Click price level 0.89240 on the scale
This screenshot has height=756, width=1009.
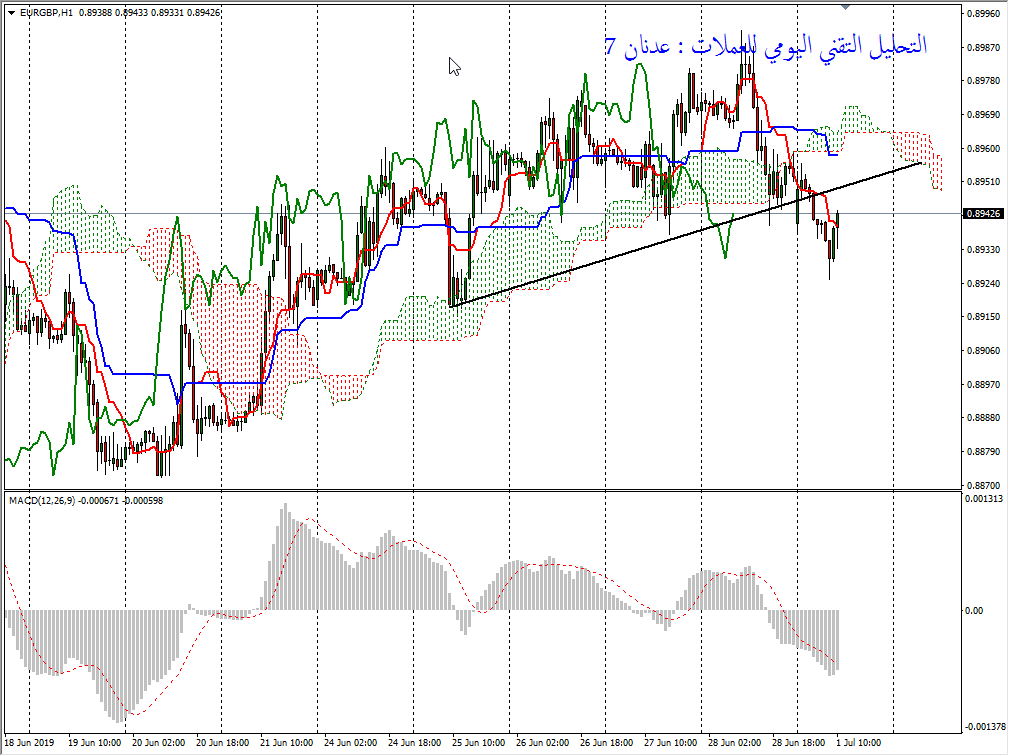click(984, 283)
